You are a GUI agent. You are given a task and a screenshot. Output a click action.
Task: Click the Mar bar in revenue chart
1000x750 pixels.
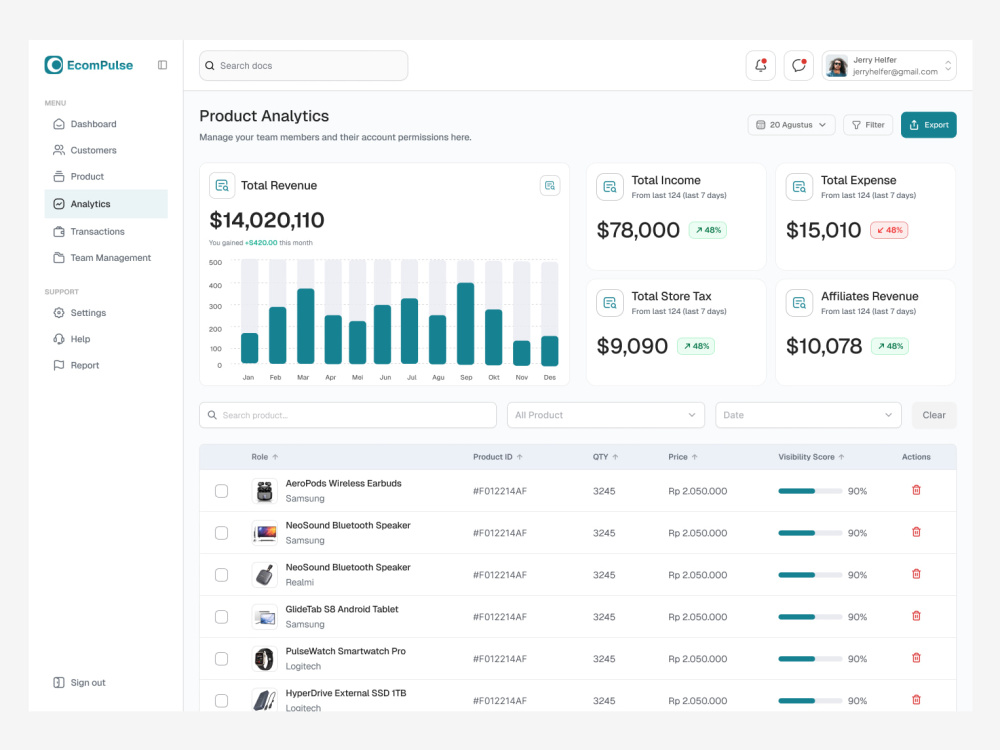click(x=305, y=327)
